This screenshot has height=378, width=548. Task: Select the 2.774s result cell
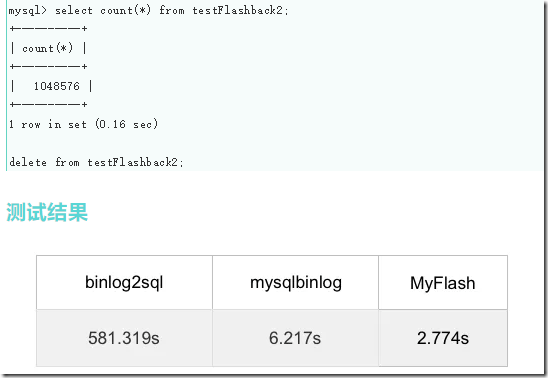(443, 338)
